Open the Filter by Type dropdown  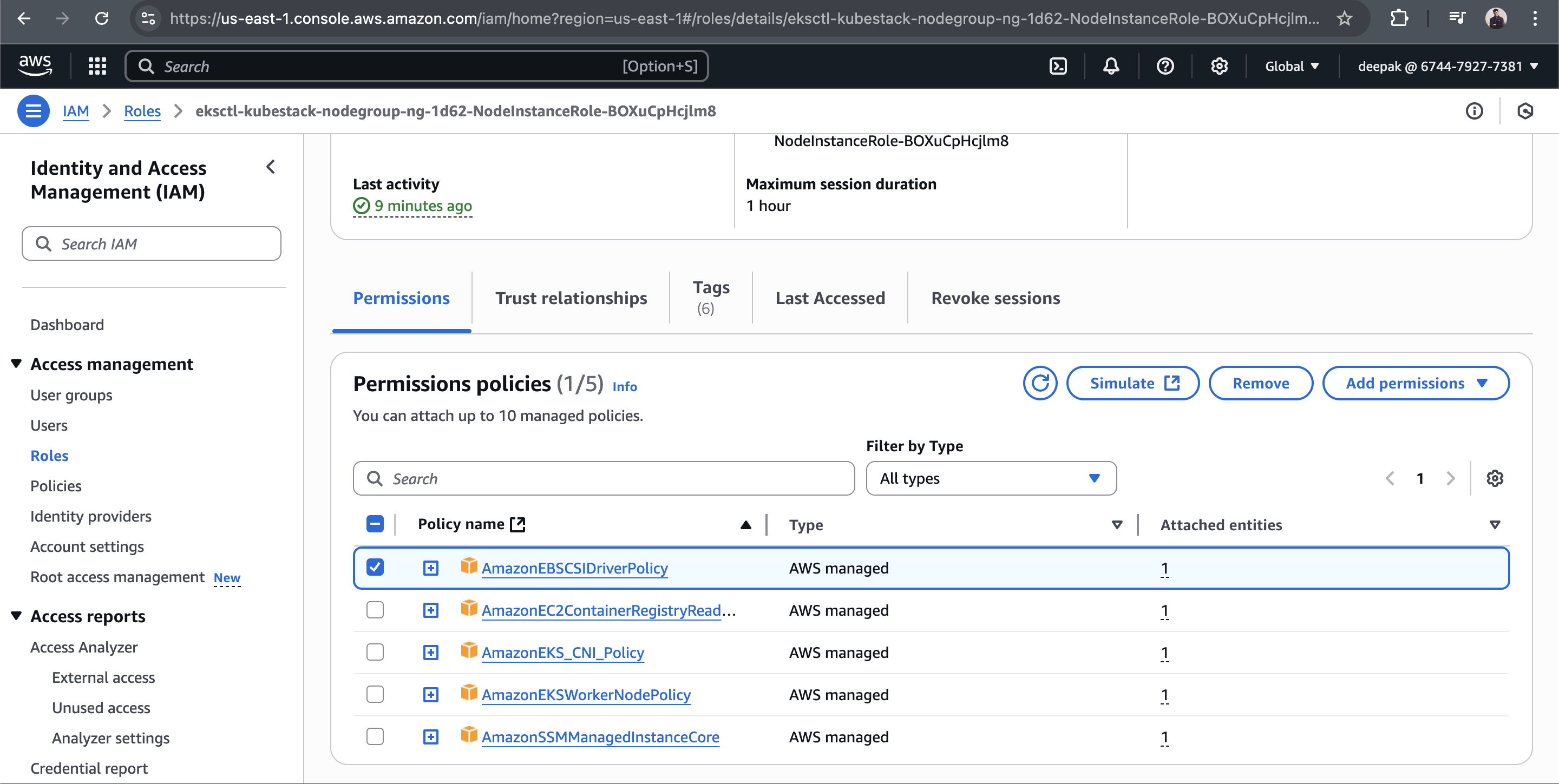(x=991, y=478)
